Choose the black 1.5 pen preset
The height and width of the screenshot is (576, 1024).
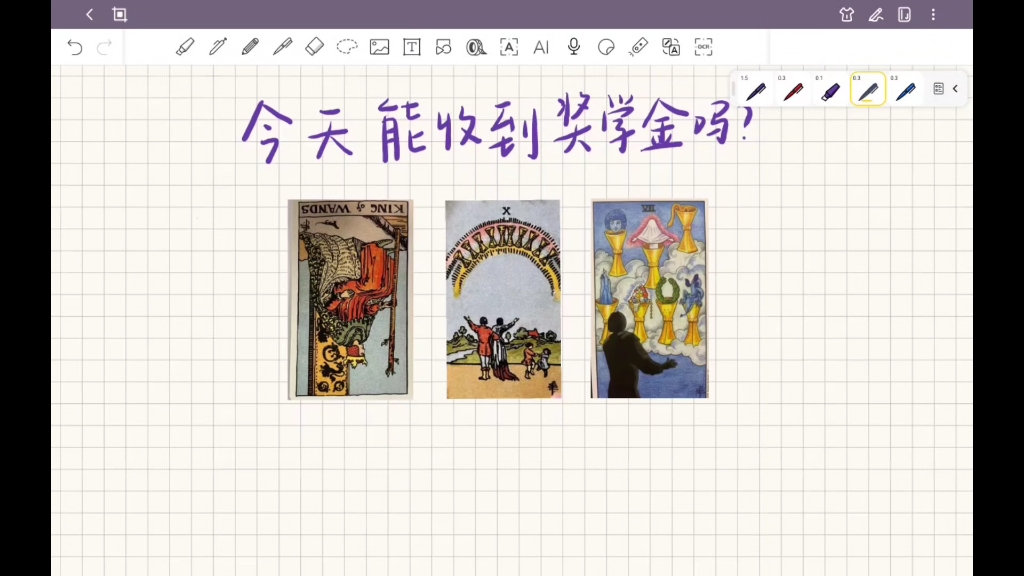coord(756,89)
